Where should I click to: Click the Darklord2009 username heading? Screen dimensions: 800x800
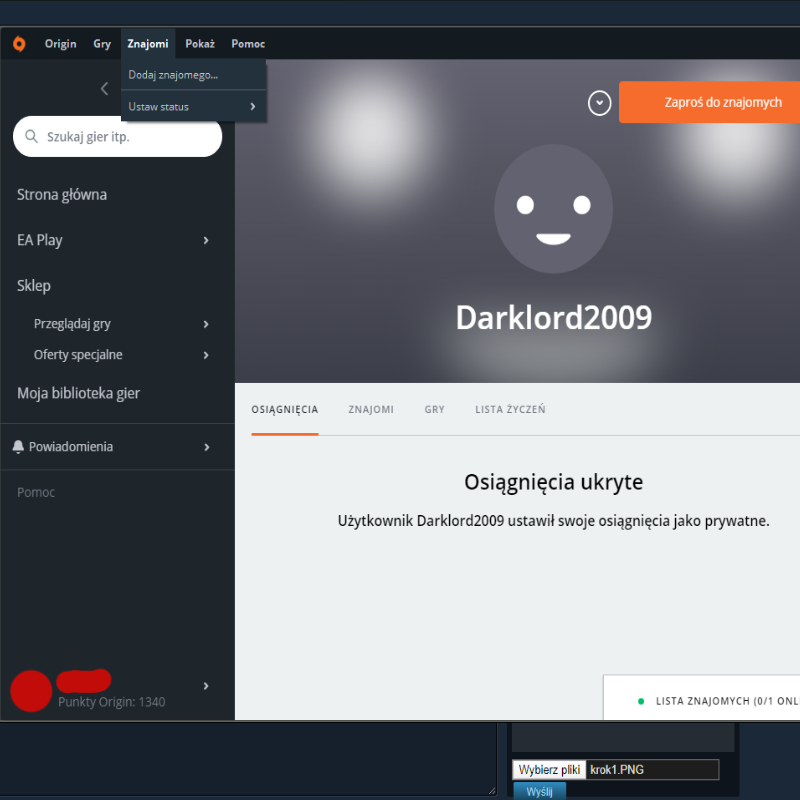tap(554, 318)
